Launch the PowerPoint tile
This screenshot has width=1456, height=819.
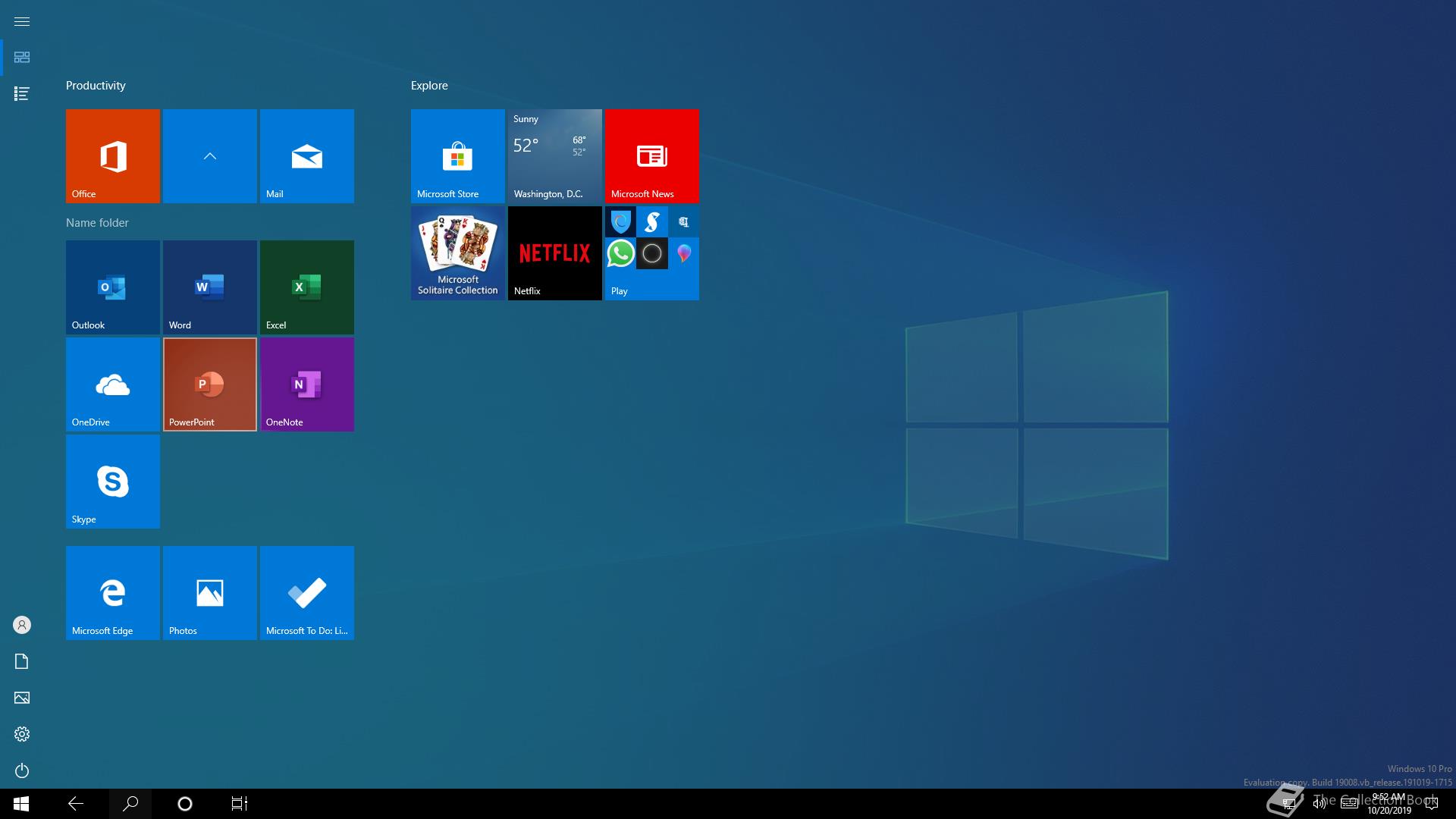[210, 384]
